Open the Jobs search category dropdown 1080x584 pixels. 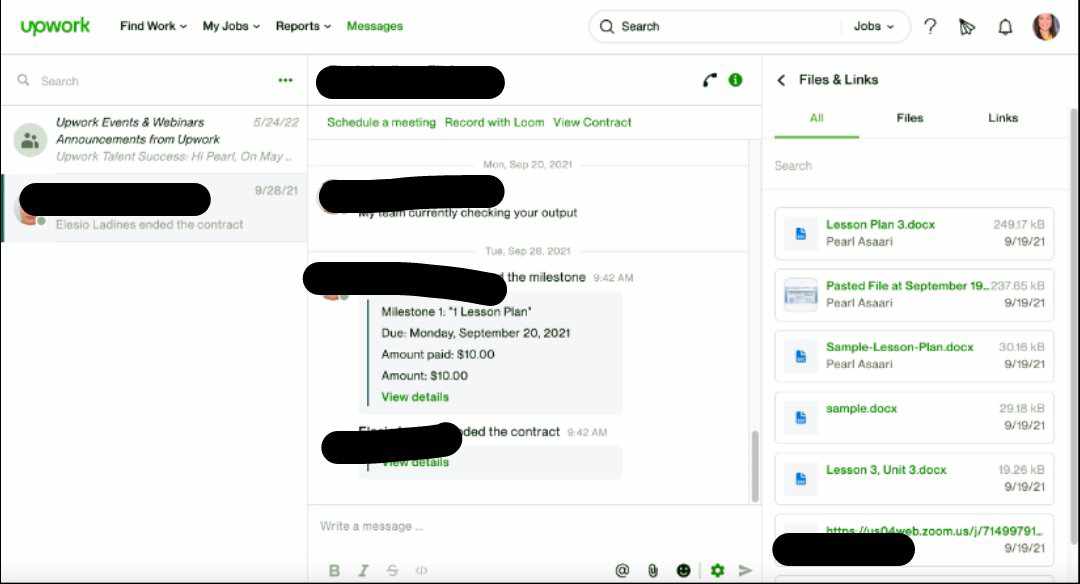coord(873,26)
